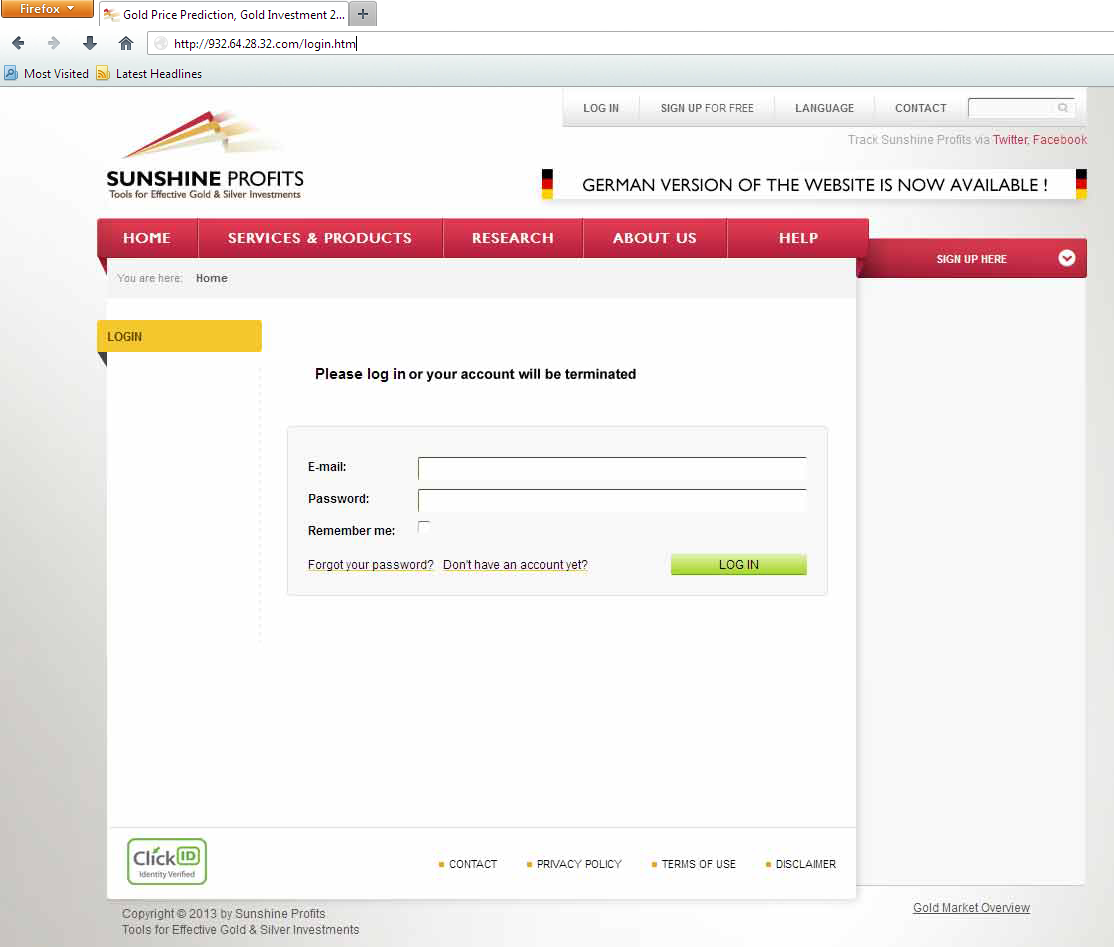Screen dimensions: 1114x947
Task: Select the LOGIN sidebar tab
Action: (179, 336)
